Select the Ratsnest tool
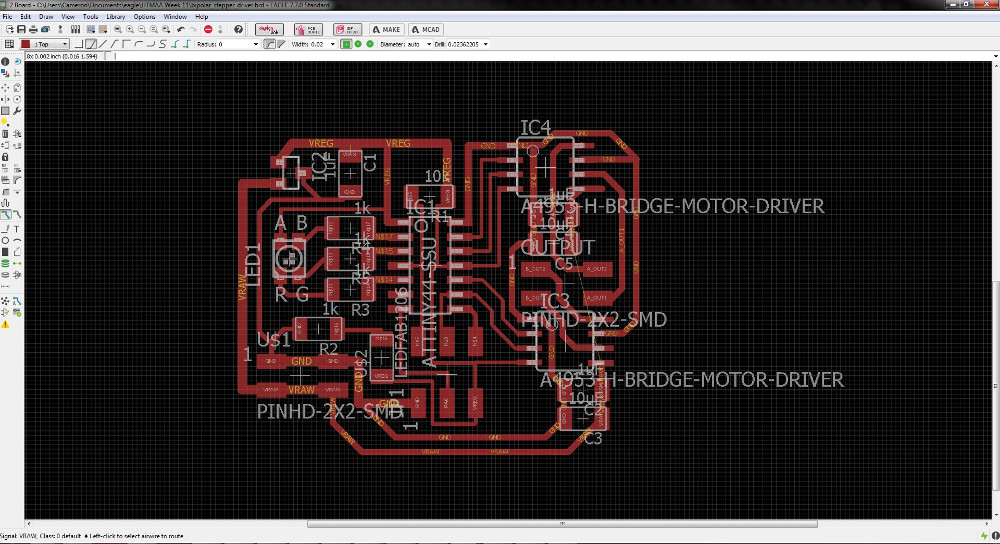The height and width of the screenshot is (544, 1000). (5, 300)
